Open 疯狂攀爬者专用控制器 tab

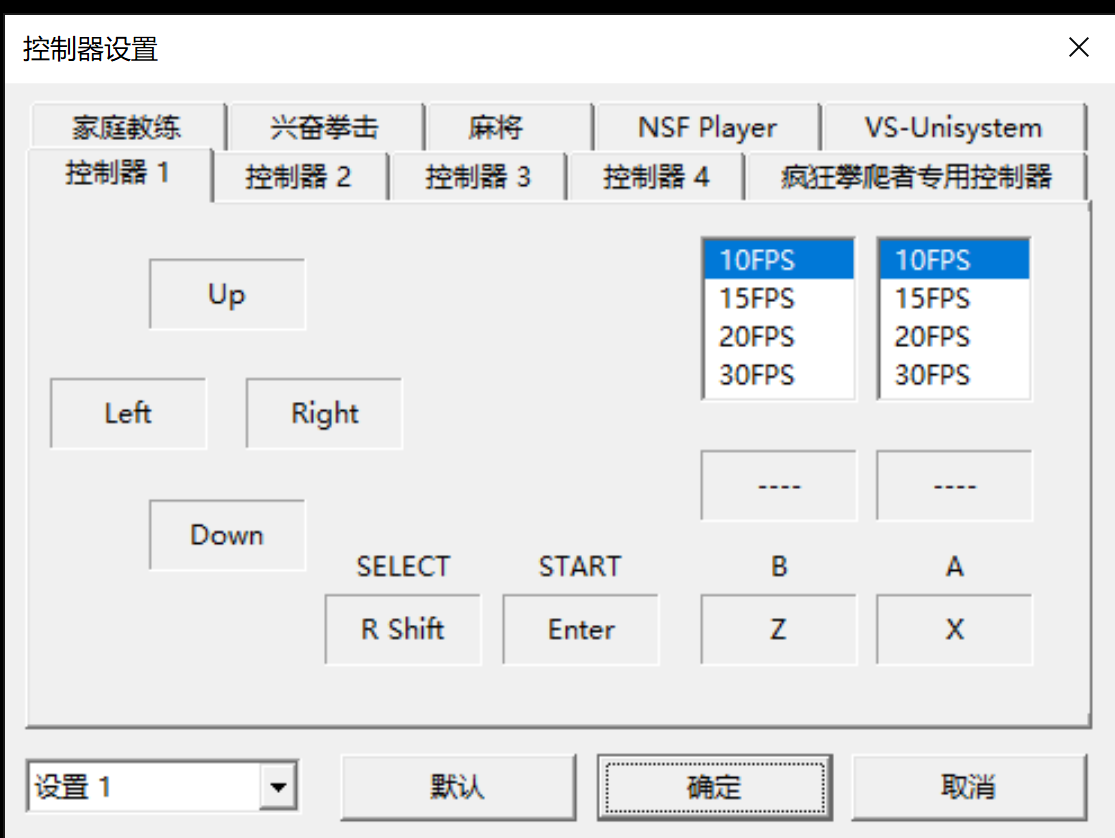click(916, 176)
